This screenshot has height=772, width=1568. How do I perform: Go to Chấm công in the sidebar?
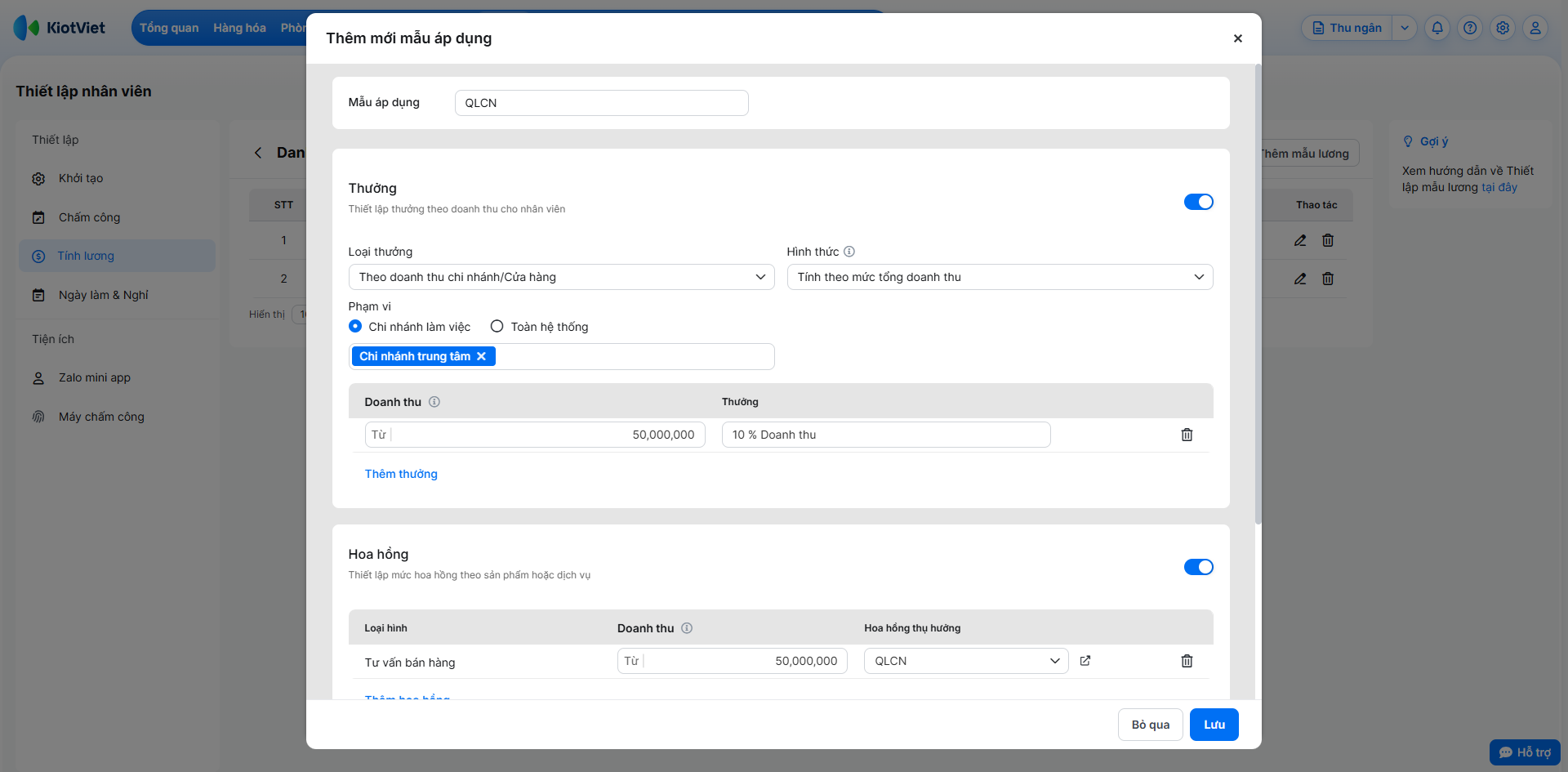pos(118,217)
